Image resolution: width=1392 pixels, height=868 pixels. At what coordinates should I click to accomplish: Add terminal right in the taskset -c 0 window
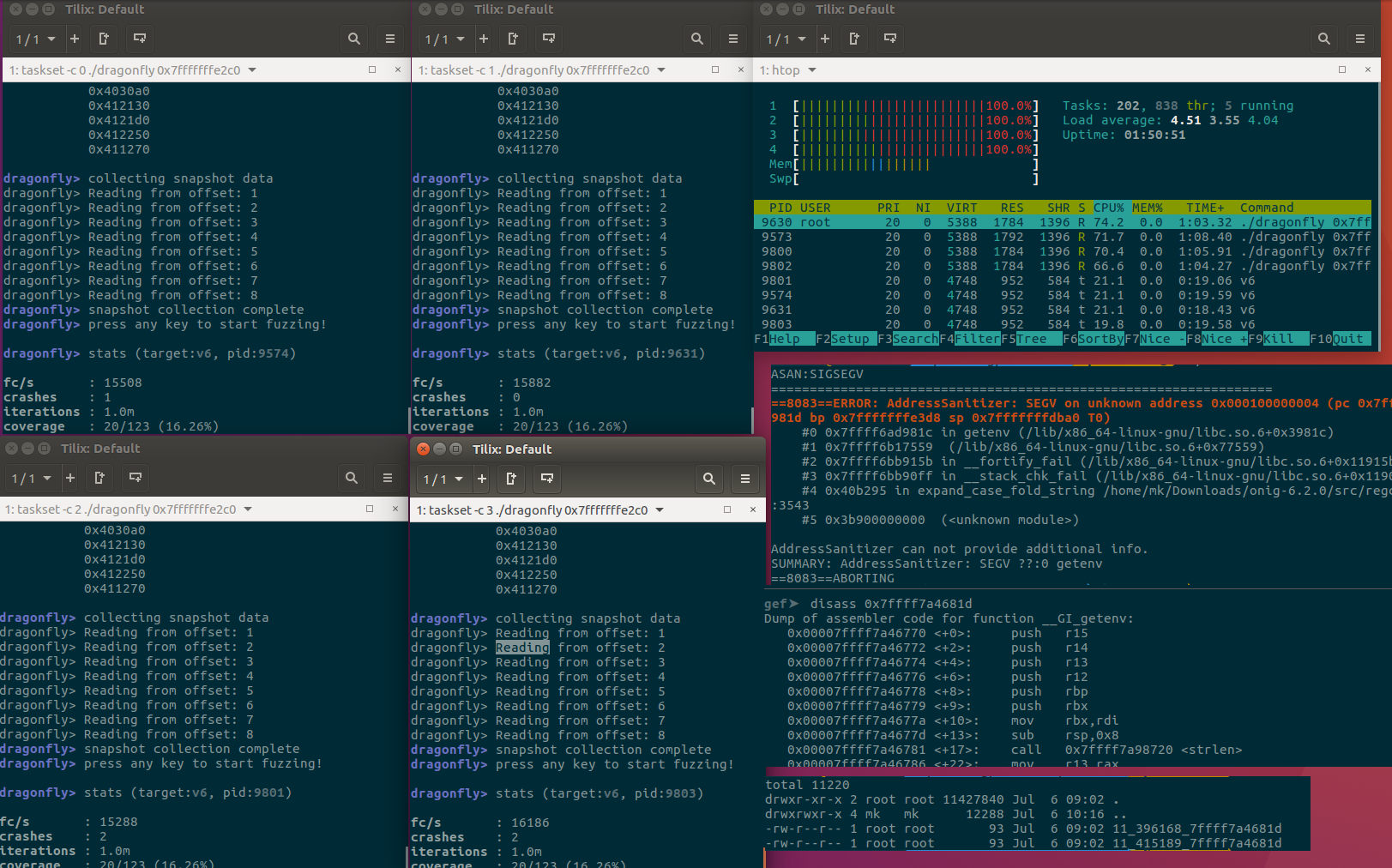[104, 39]
